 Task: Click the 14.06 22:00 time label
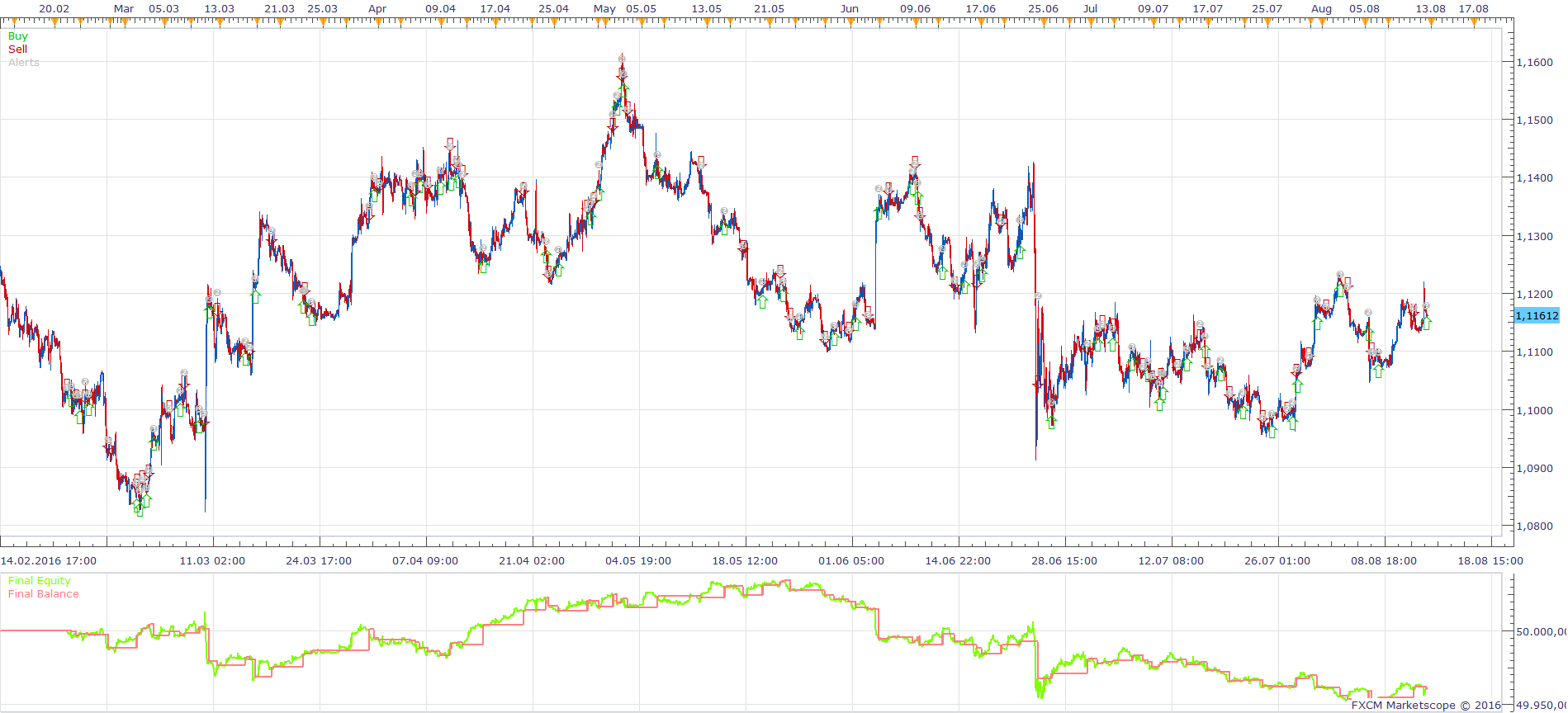[x=958, y=561]
